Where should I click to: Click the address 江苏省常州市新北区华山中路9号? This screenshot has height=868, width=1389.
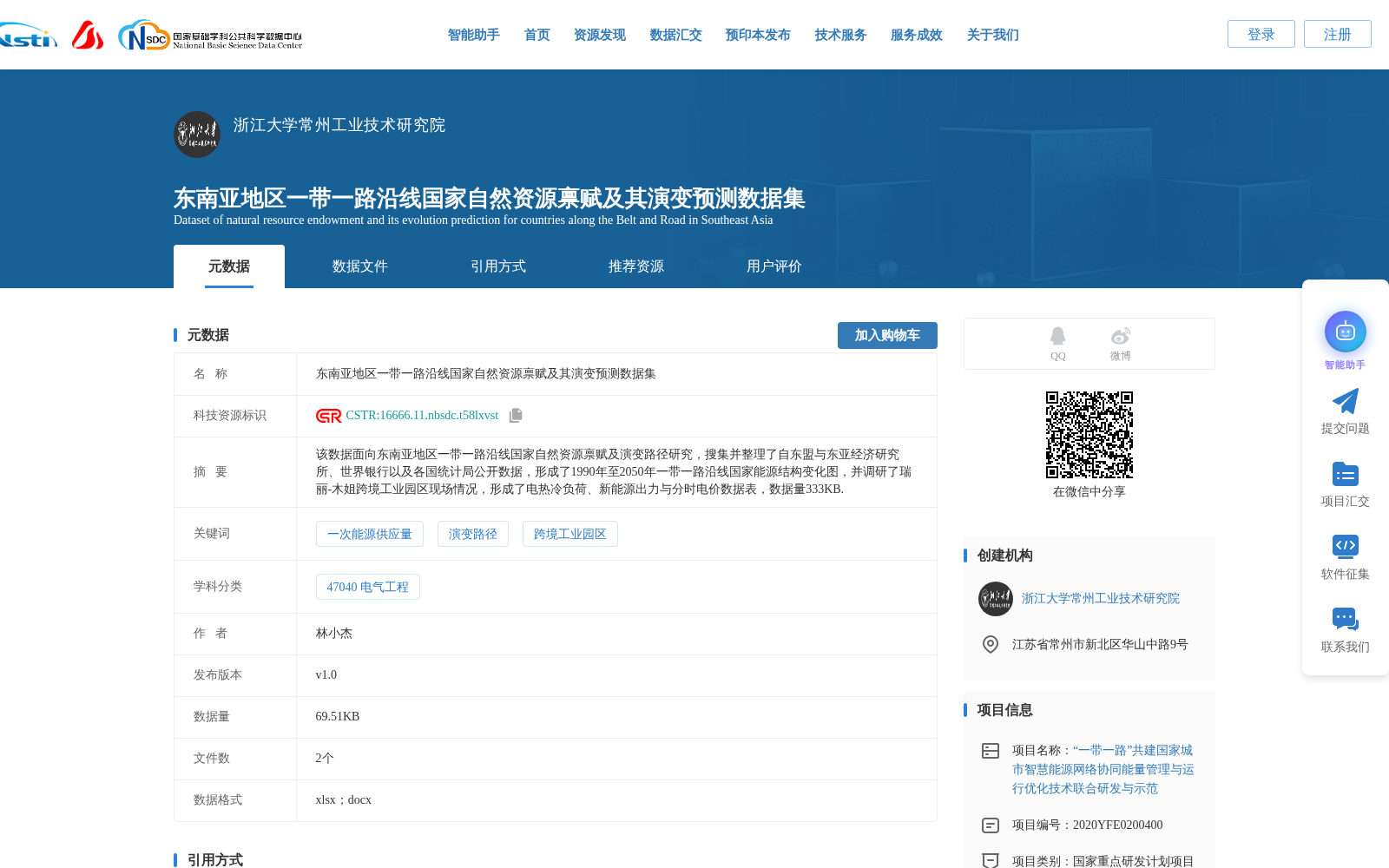coord(1100,645)
